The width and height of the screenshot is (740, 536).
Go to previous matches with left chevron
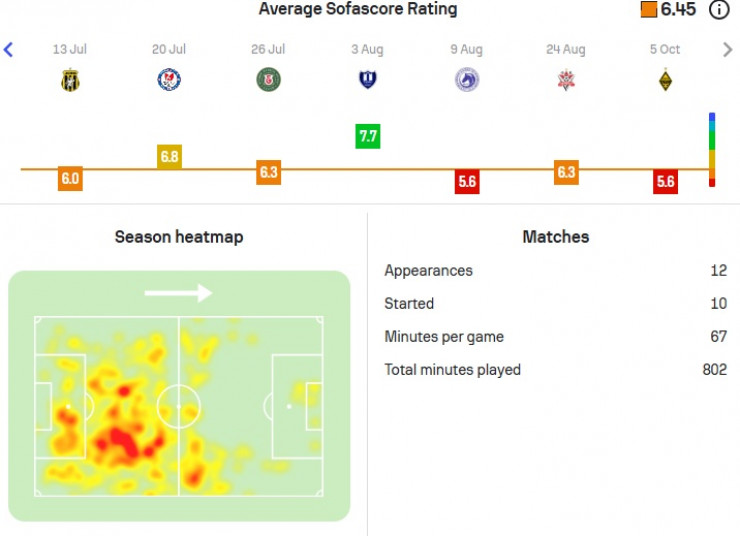9,49
